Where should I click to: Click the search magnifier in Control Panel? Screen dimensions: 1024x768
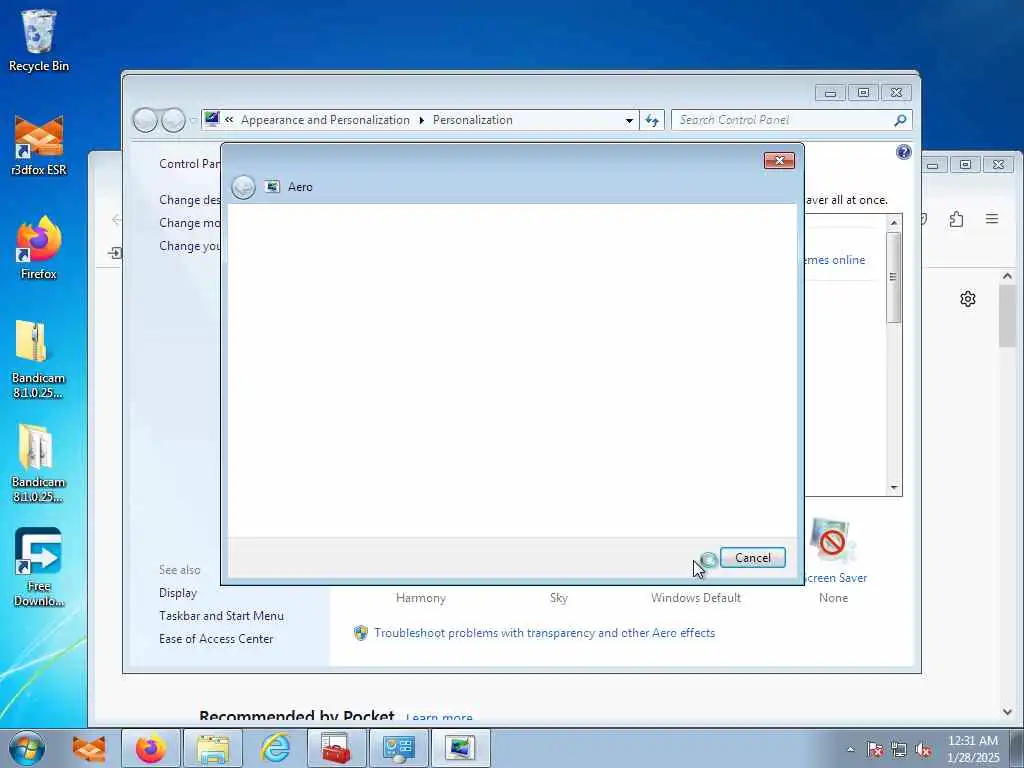point(900,120)
